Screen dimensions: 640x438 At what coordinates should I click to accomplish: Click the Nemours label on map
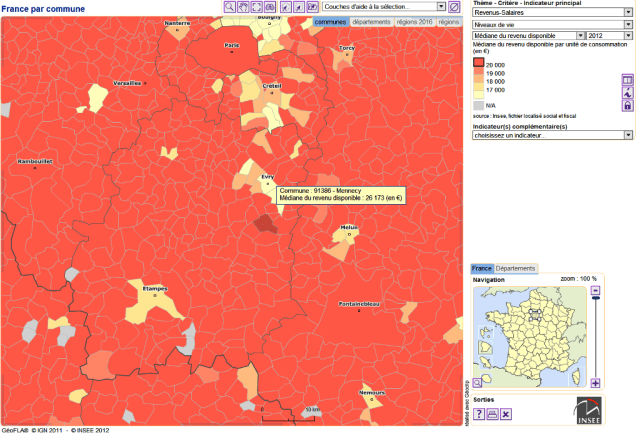pyautogui.click(x=372, y=393)
